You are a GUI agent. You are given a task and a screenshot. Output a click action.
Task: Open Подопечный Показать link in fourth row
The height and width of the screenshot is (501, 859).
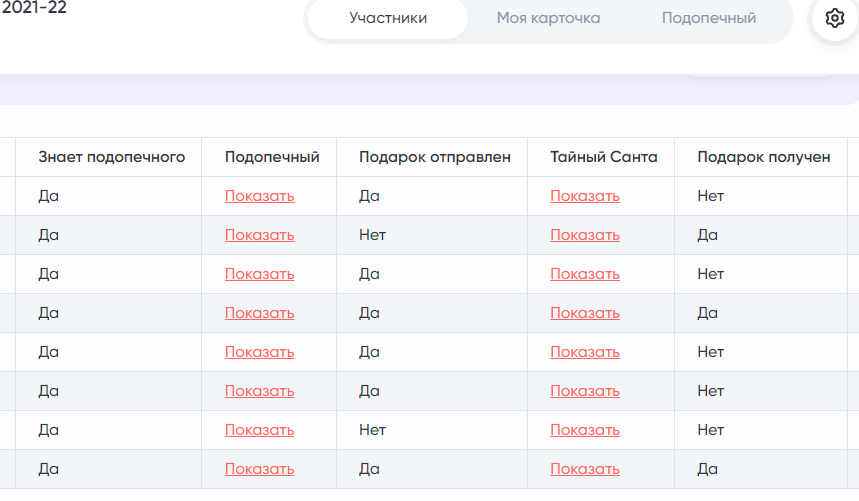[x=260, y=313]
